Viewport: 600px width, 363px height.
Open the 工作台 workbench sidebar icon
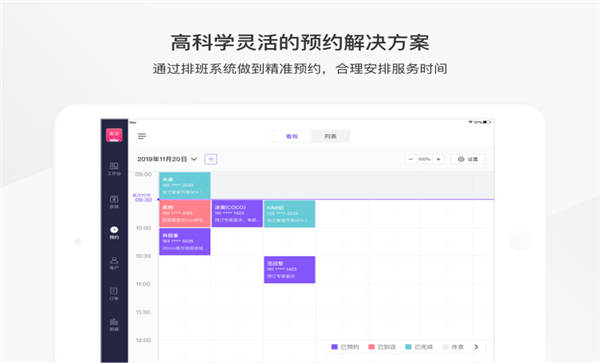(x=114, y=168)
